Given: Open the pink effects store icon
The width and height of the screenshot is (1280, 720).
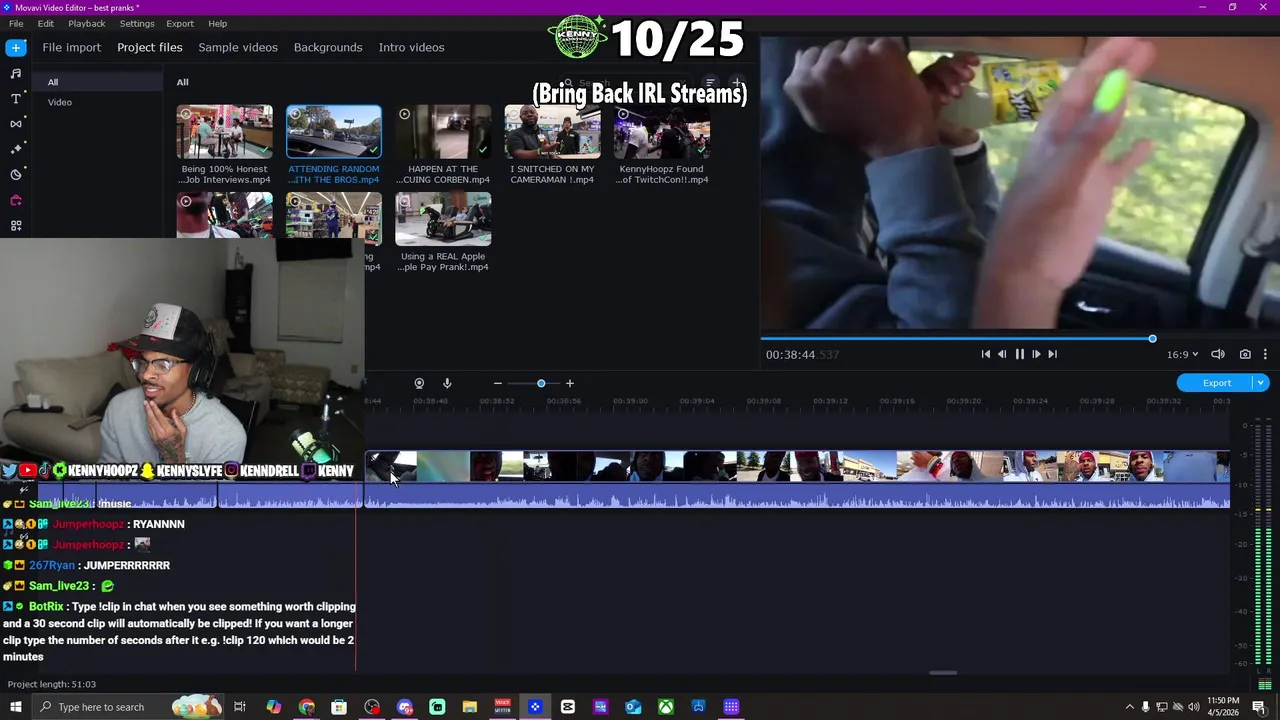Looking at the screenshot, I should [16, 200].
